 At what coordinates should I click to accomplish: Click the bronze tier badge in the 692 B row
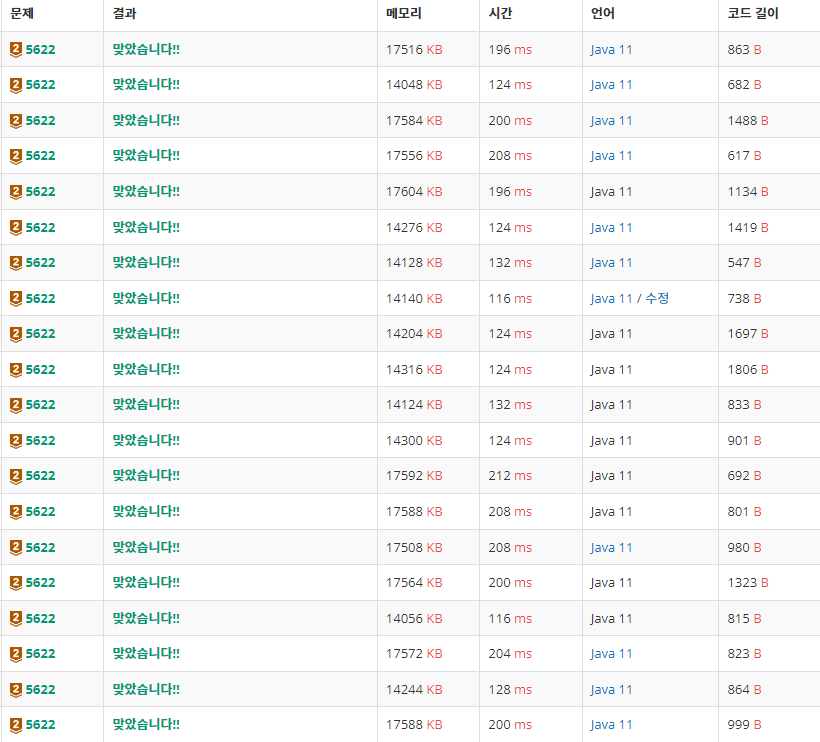[x=16, y=476]
